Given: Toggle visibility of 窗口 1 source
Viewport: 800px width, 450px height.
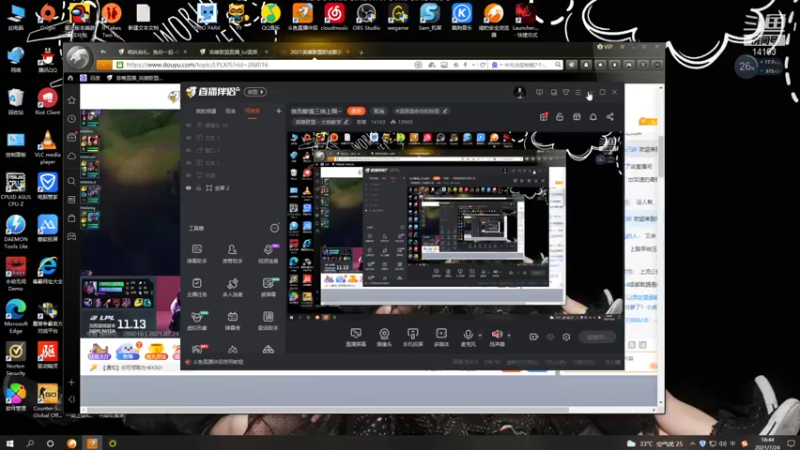Looking at the screenshot, I should click(x=188, y=151).
